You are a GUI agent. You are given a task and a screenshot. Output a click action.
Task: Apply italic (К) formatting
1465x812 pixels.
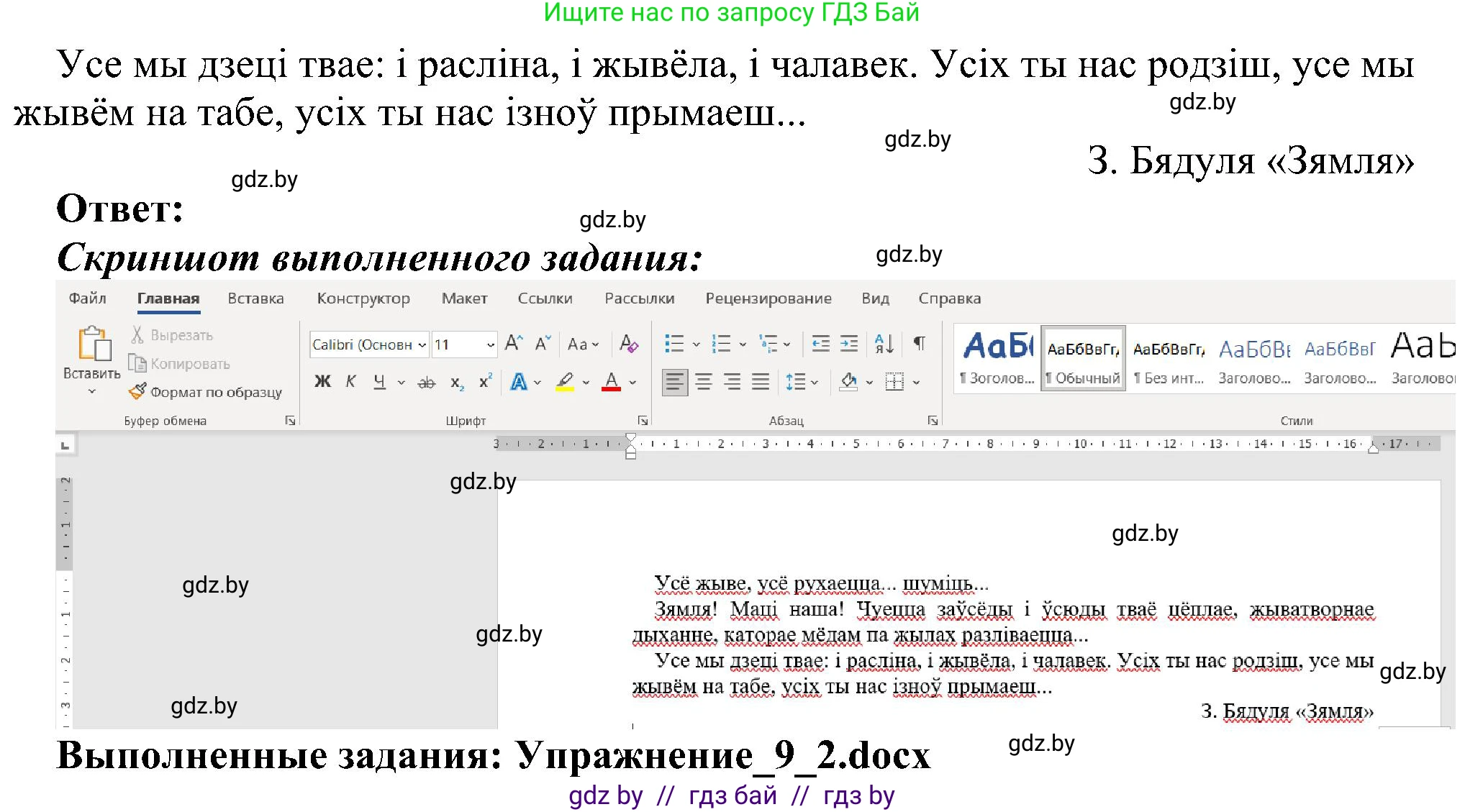point(350,381)
